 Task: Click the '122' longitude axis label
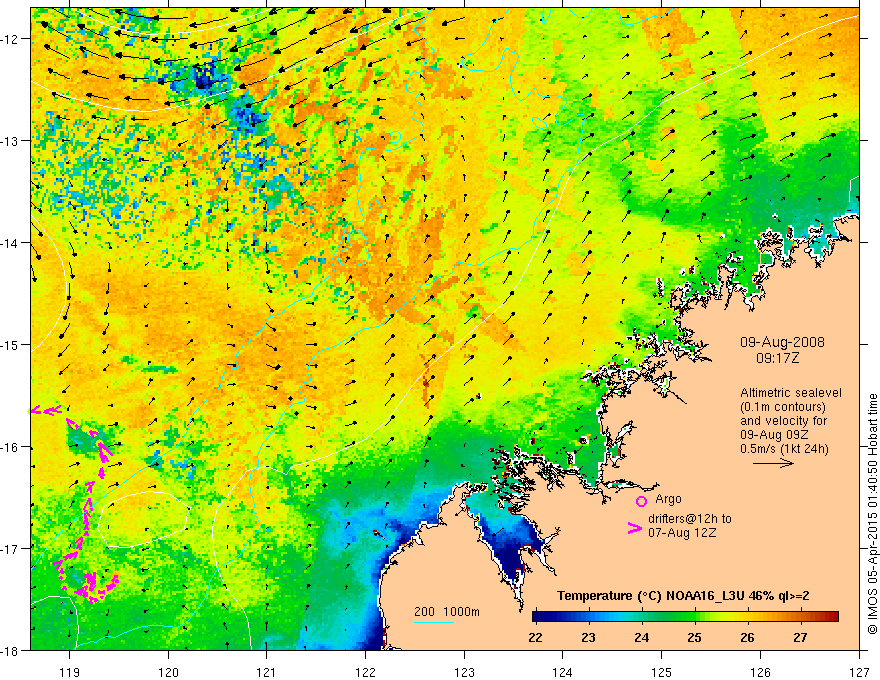pos(365,672)
